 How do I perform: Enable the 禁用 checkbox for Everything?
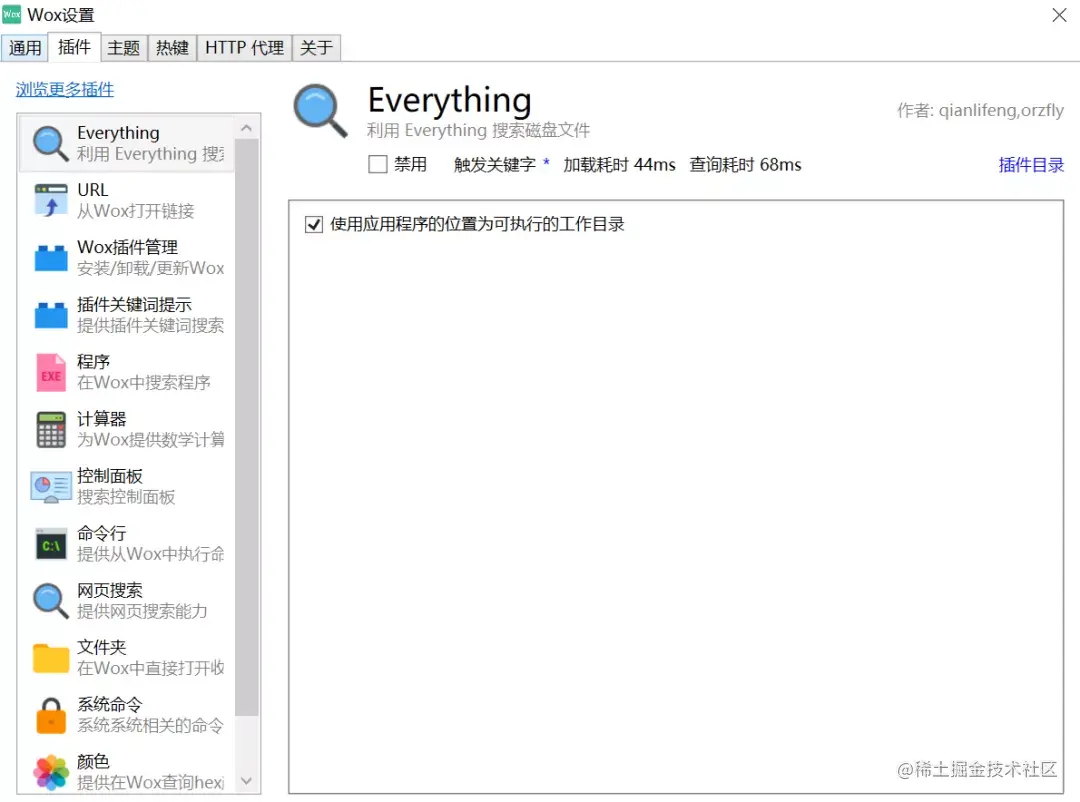pos(376,164)
